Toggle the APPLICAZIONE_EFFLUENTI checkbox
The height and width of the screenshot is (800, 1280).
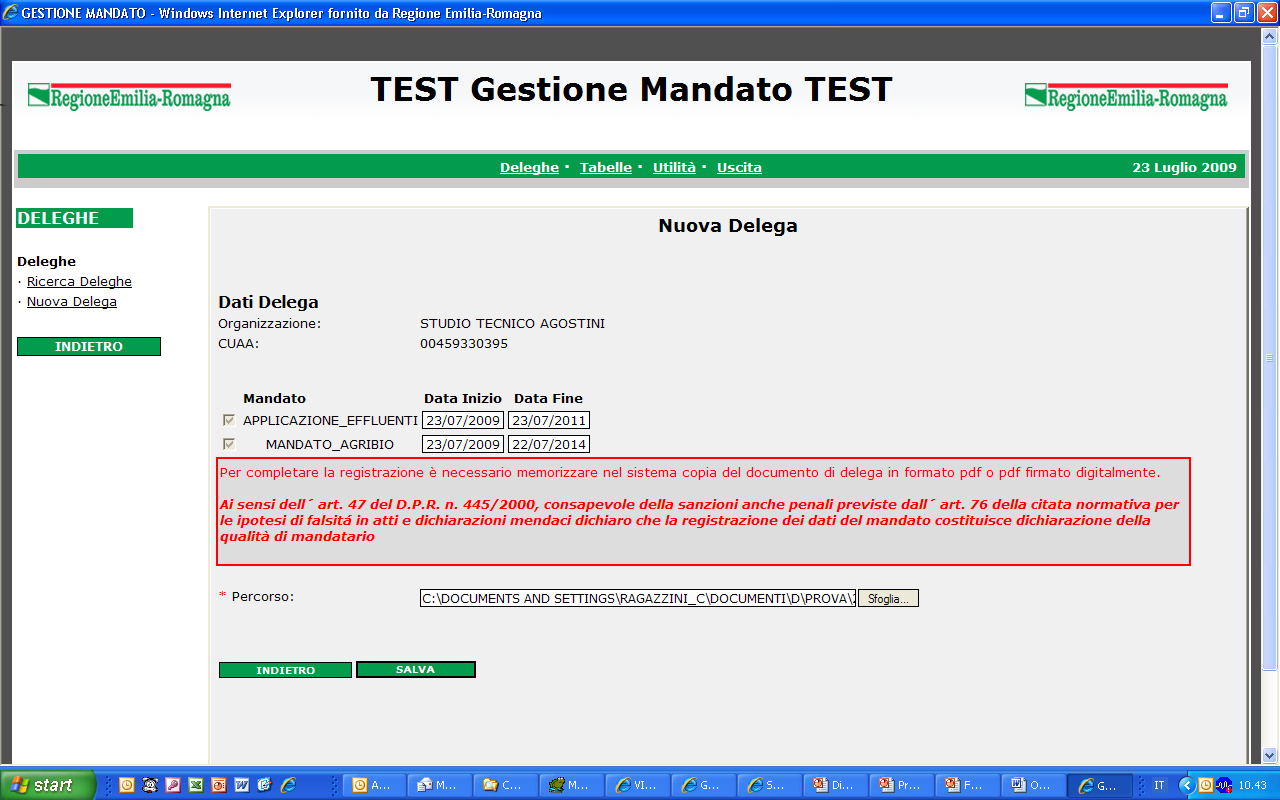point(229,420)
